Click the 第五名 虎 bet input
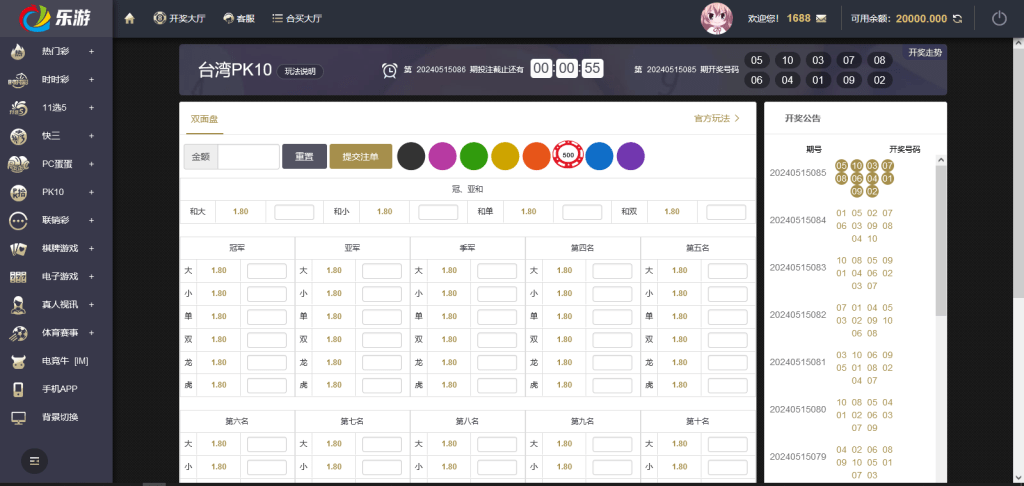 tap(728, 385)
